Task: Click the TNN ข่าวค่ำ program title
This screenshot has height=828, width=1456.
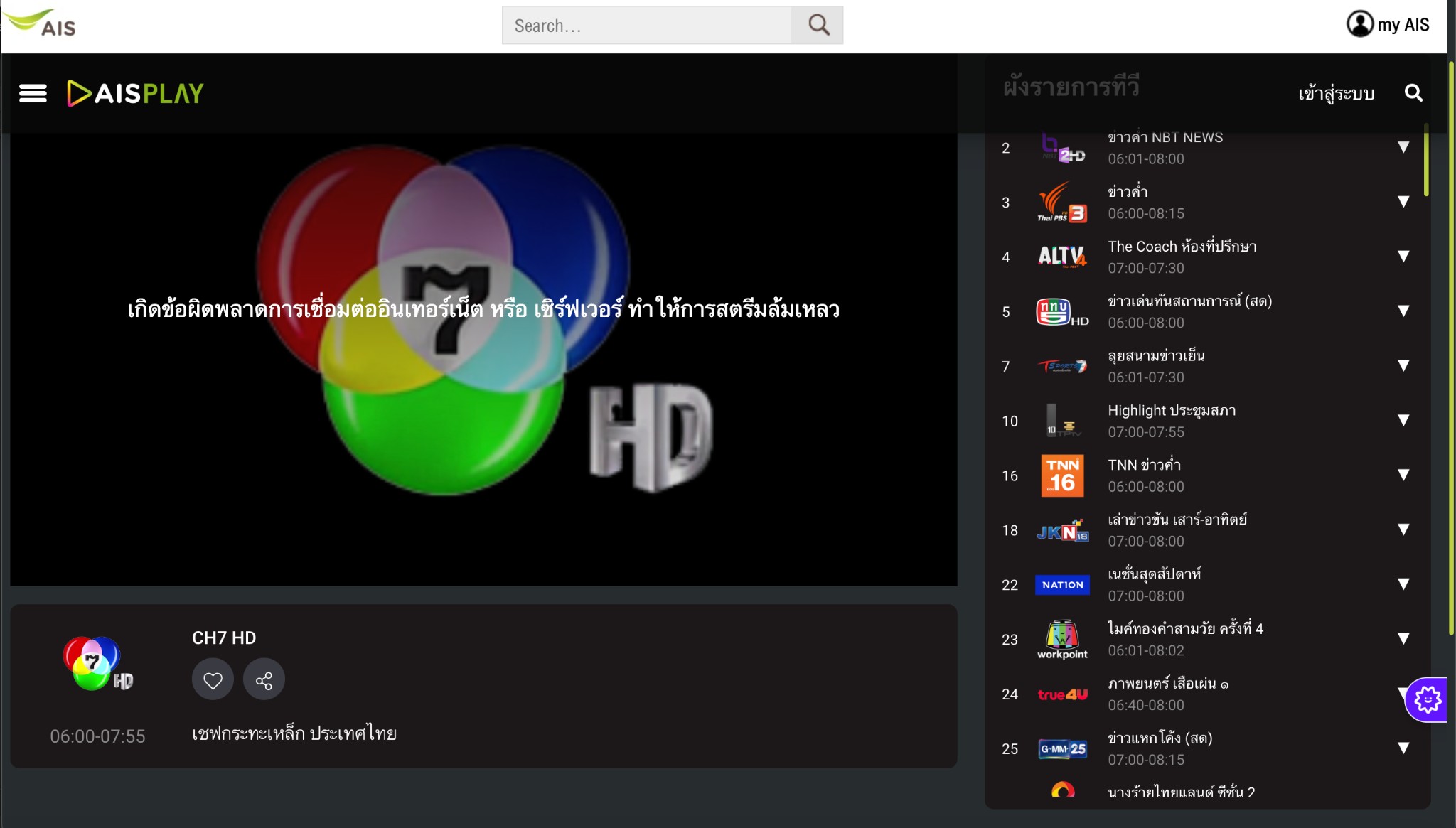Action: pyautogui.click(x=1144, y=465)
